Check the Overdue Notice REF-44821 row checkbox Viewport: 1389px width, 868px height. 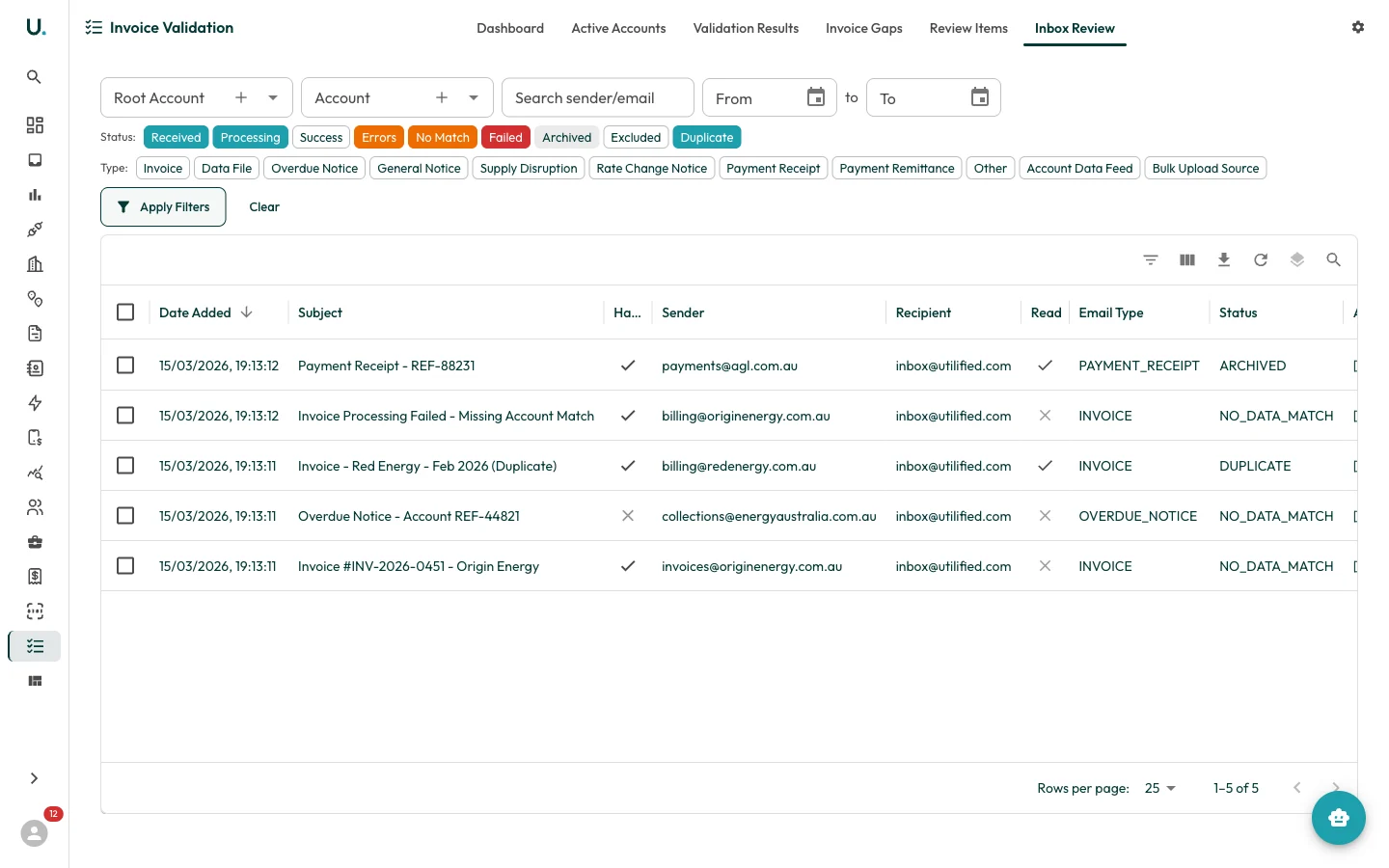point(125,516)
